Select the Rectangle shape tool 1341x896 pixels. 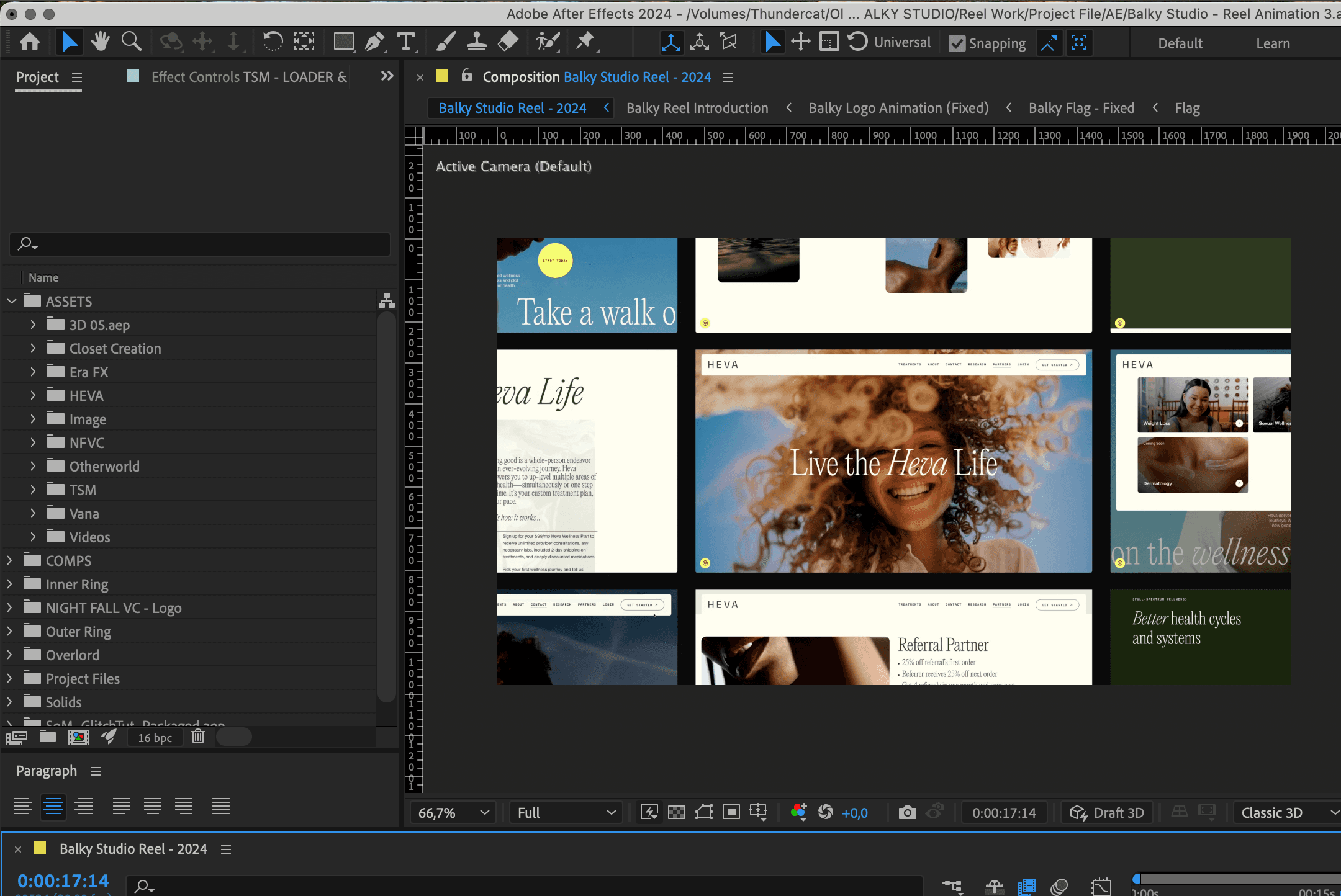coord(344,42)
